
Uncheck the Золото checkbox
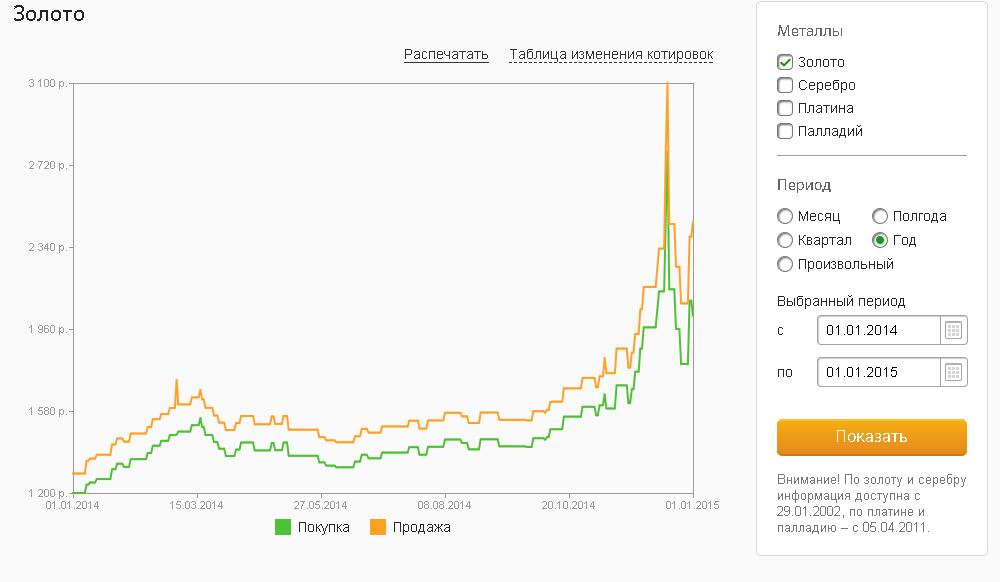tap(785, 62)
